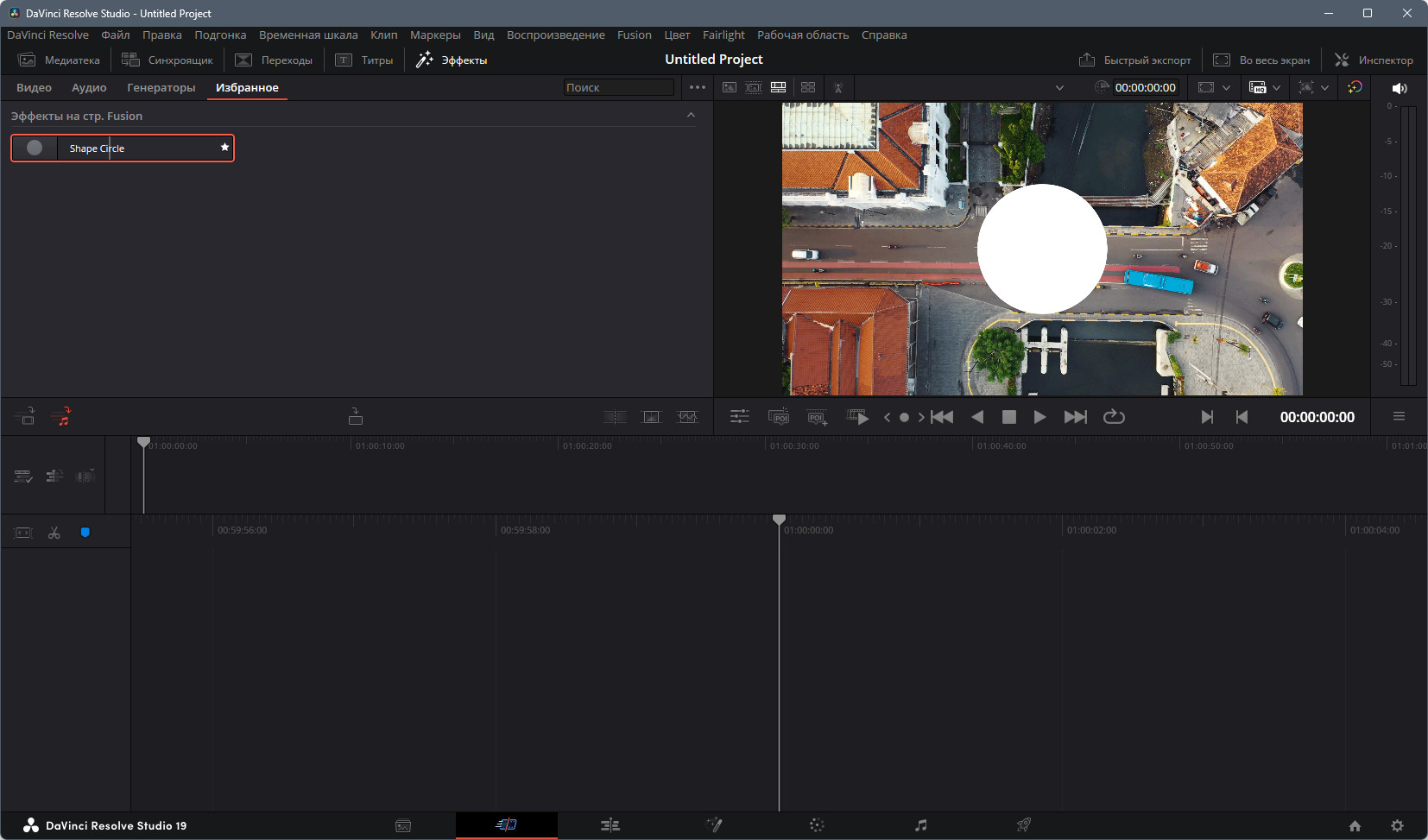The height and width of the screenshot is (840, 1428).
Task: Switch to the Генераторы tab
Action: pos(161,88)
